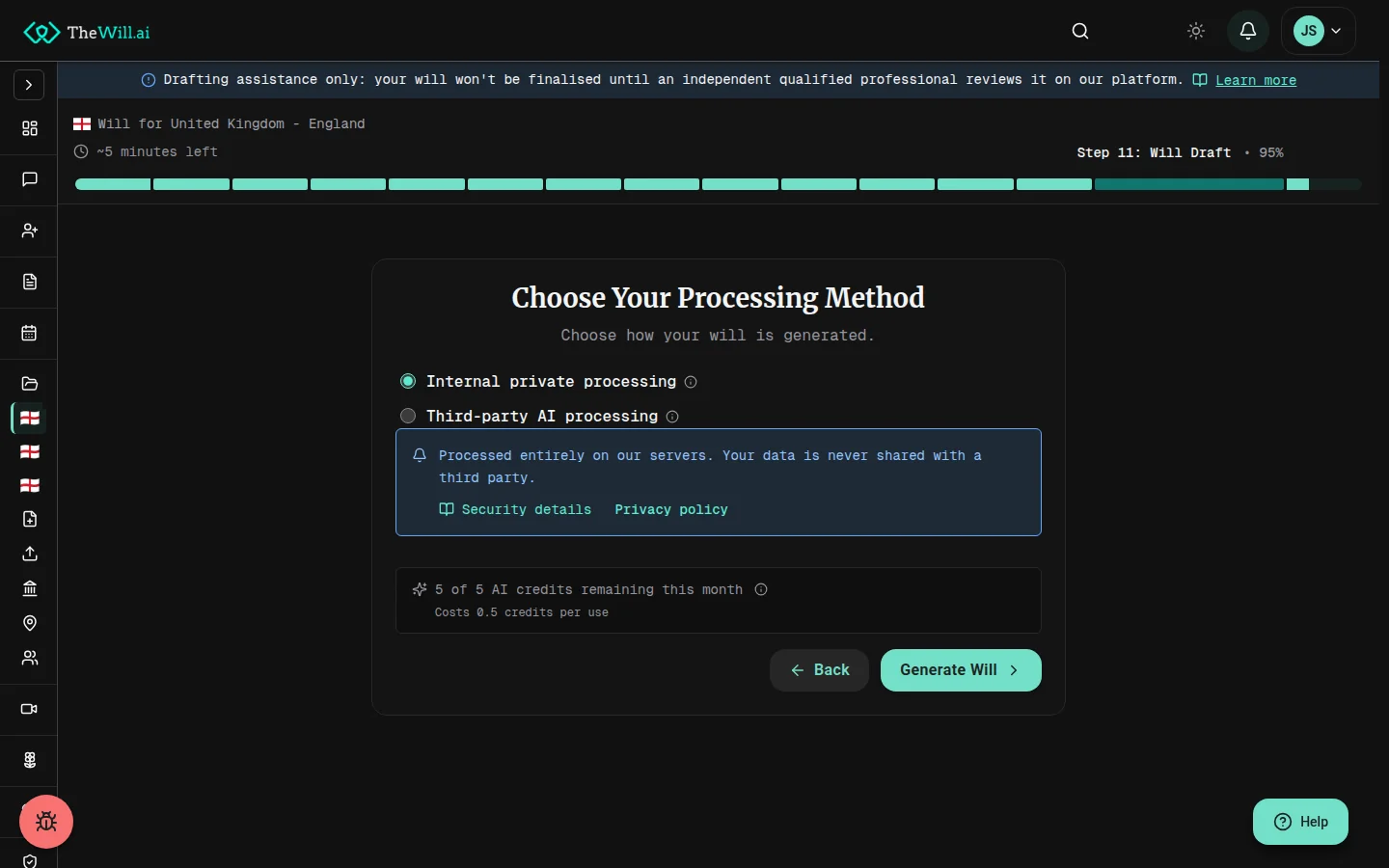Image resolution: width=1389 pixels, height=868 pixels.
Task: Open search with the magnifier icon
Action: point(1080,31)
